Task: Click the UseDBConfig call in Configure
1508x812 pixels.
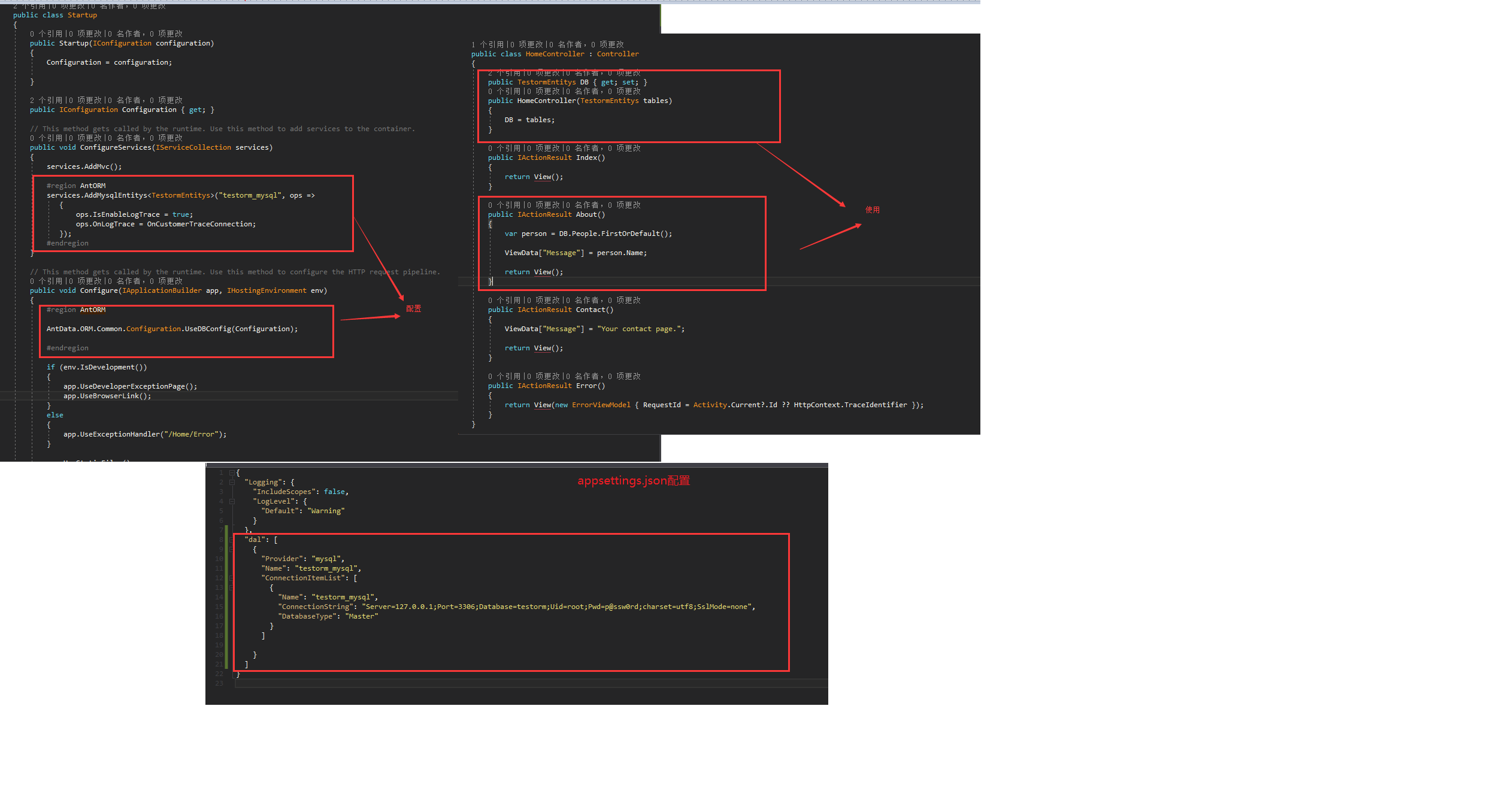Action: pos(207,329)
